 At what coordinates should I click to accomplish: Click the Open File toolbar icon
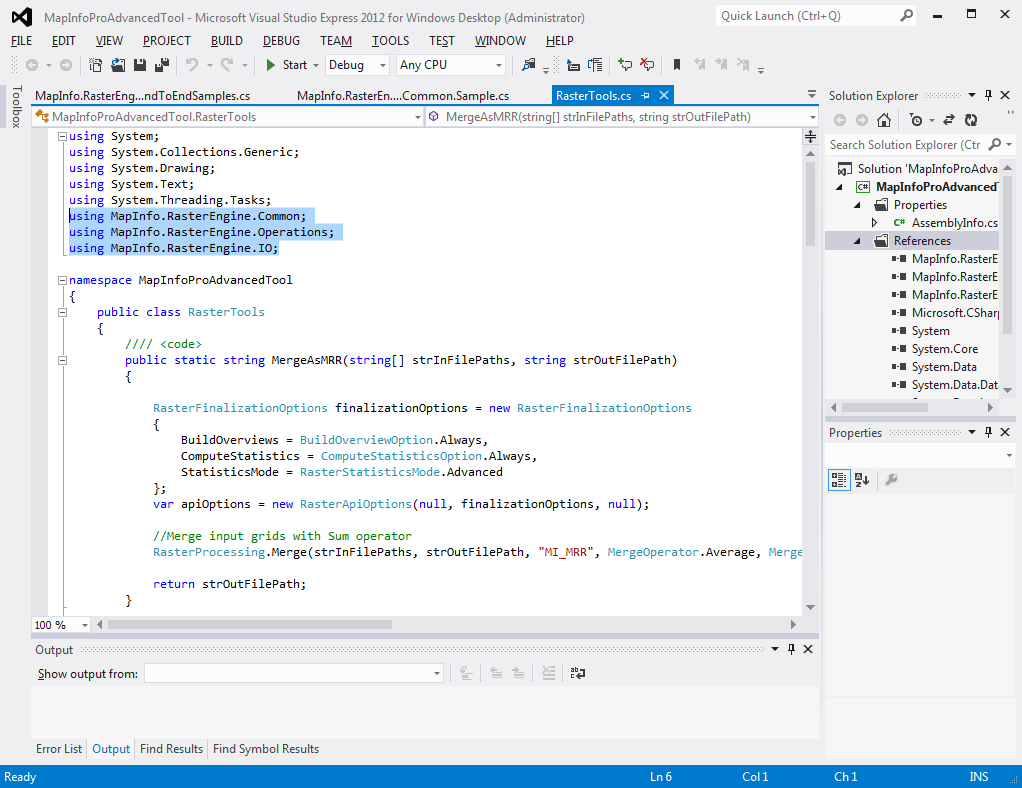click(x=118, y=65)
